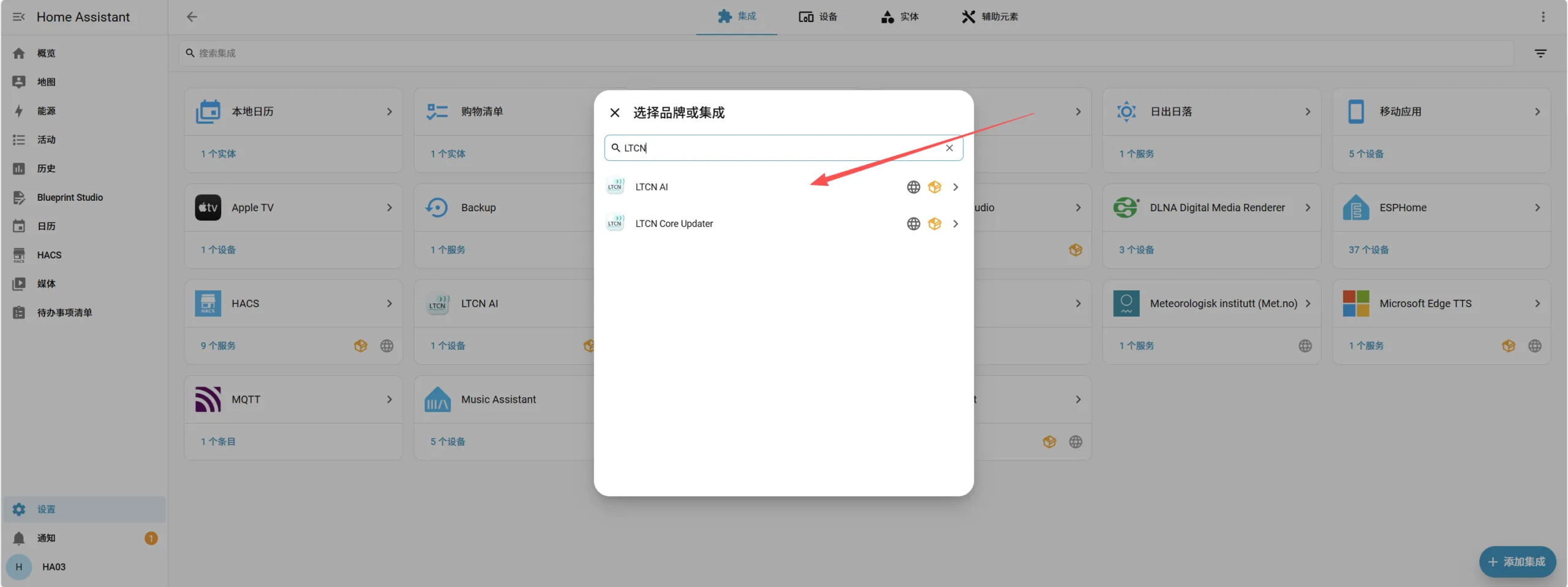Open the HA03 user profile
The width and height of the screenshot is (1568, 587).
(x=84, y=567)
